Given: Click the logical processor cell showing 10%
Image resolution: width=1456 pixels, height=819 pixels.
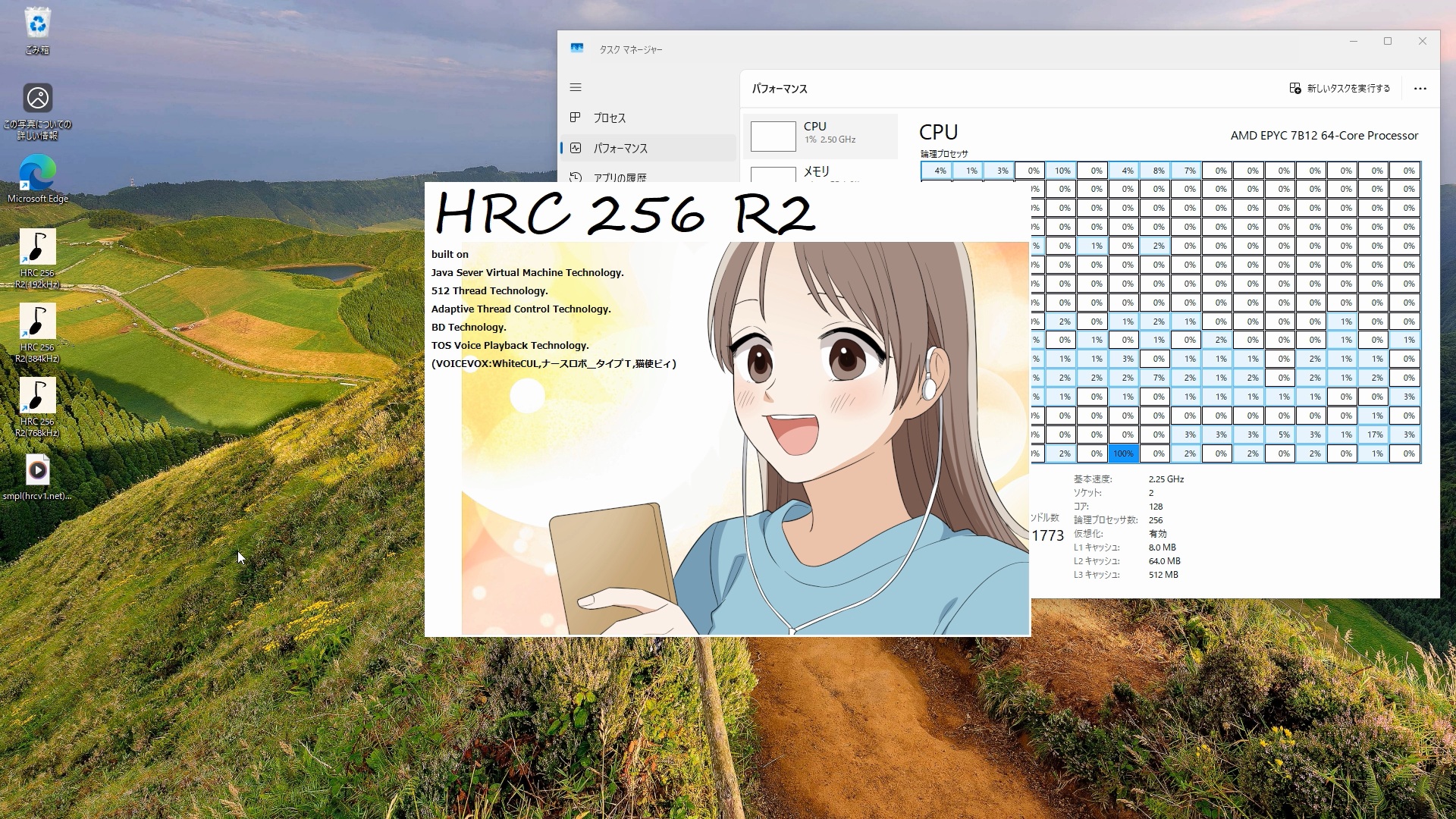Looking at the screenshot, I should point(1062,171).
